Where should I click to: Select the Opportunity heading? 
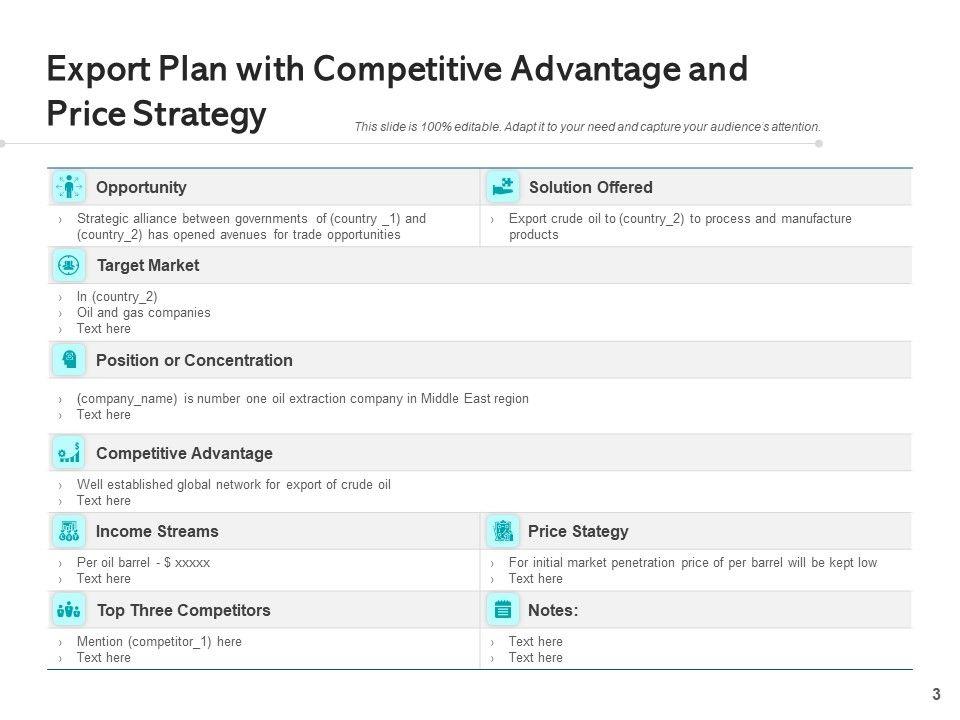[141, 187]
